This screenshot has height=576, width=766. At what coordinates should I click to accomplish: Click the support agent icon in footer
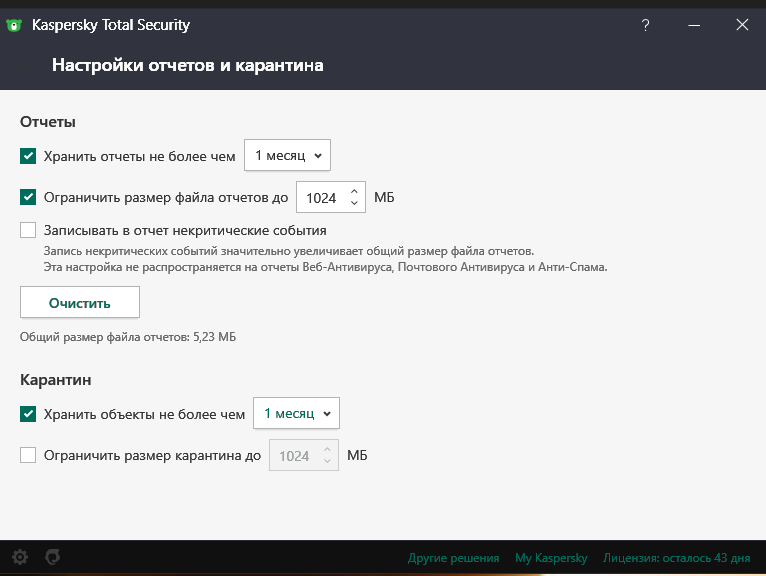[51, 557]
